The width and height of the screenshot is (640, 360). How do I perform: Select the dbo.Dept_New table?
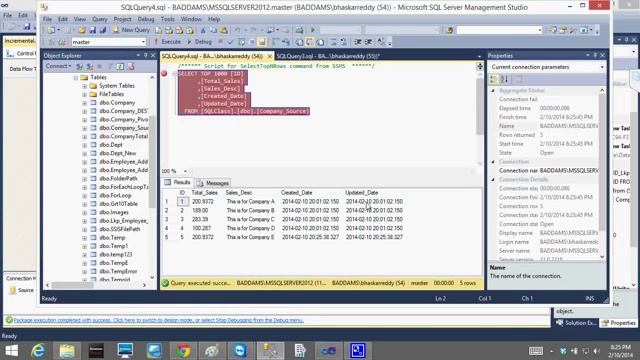[x=117, y=153]
